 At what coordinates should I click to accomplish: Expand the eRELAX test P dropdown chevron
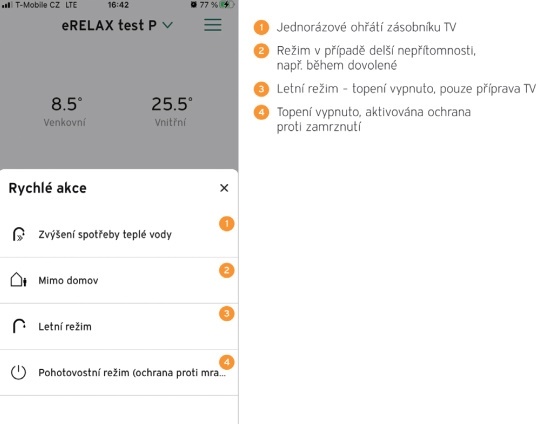pyautogui.click(x=168, y=25)
